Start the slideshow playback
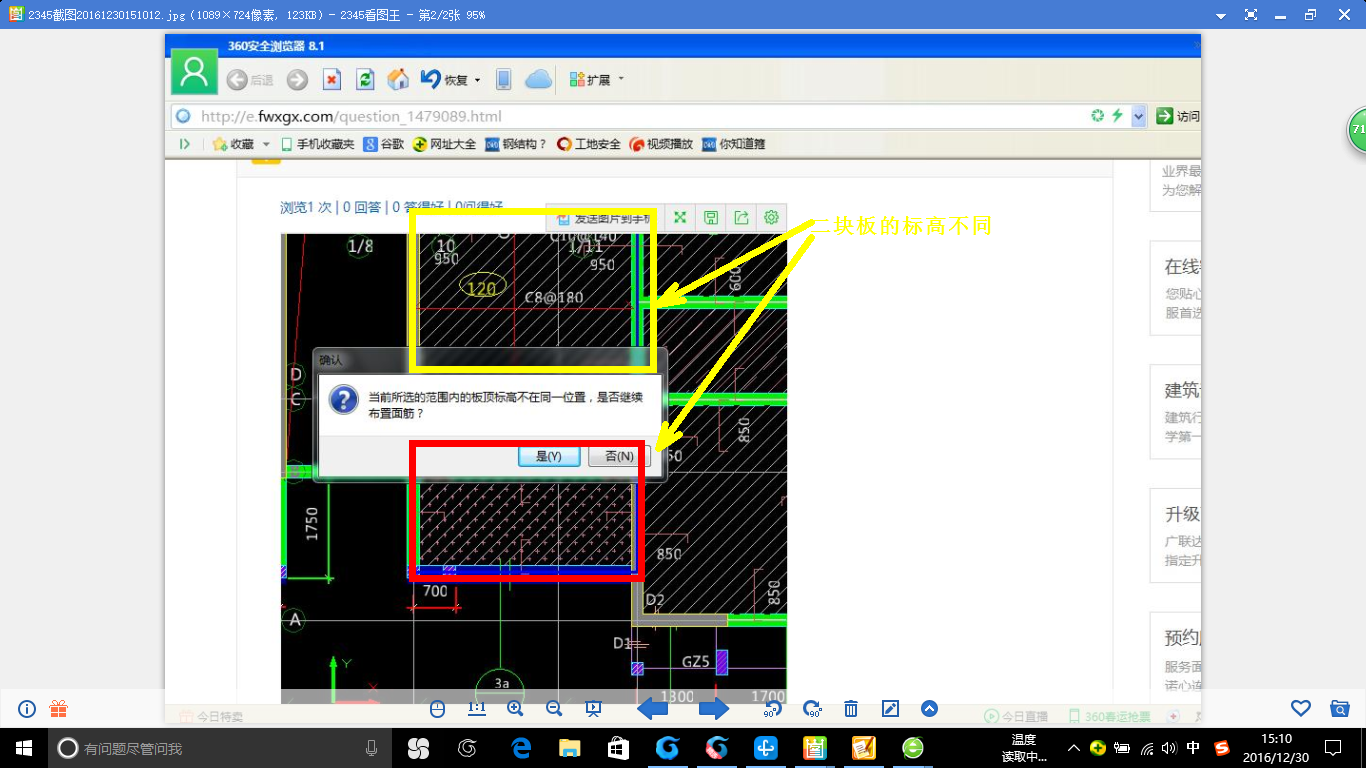 click(x=593, y=709)
